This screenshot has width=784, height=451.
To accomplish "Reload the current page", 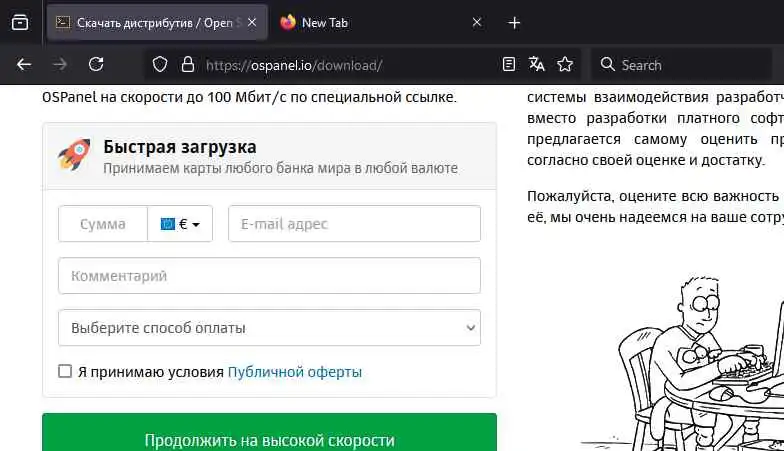I will 96,64.
